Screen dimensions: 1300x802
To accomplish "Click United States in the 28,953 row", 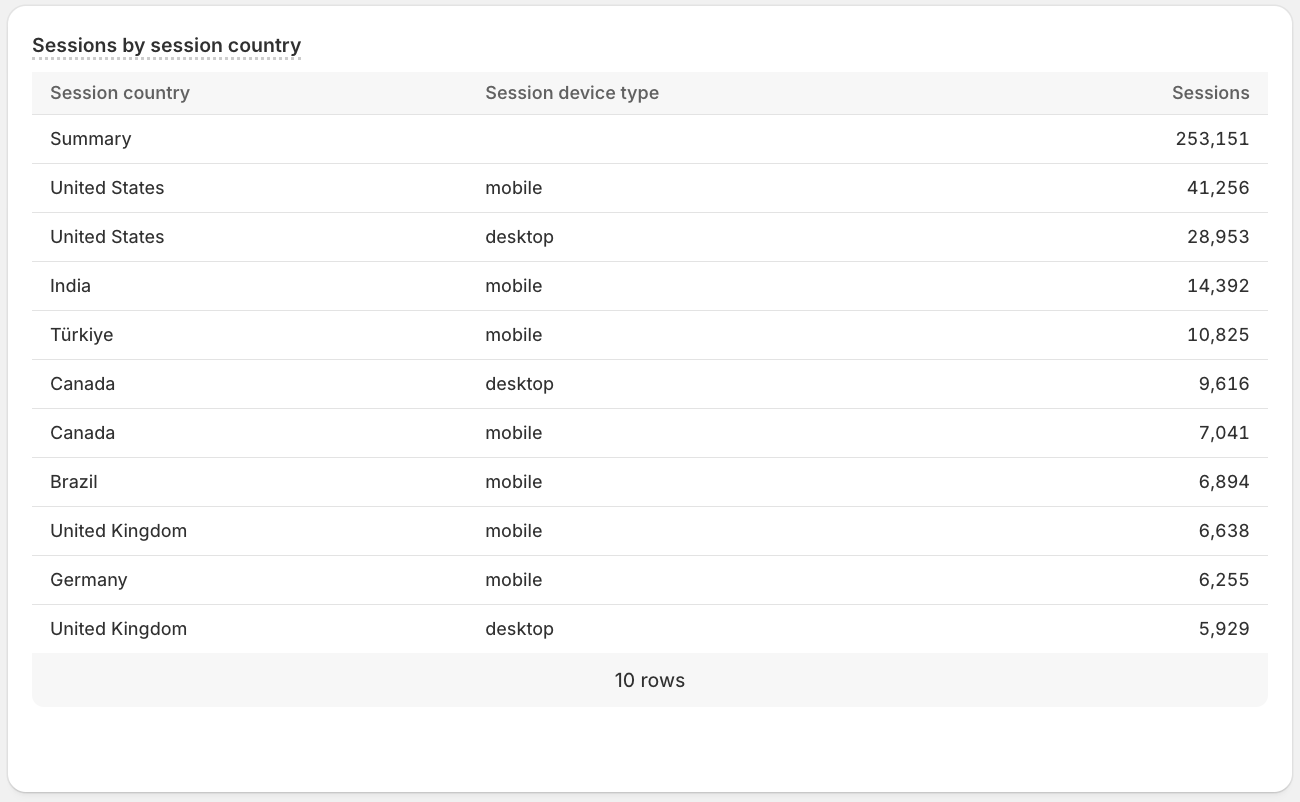I will [x=107, y=237].
